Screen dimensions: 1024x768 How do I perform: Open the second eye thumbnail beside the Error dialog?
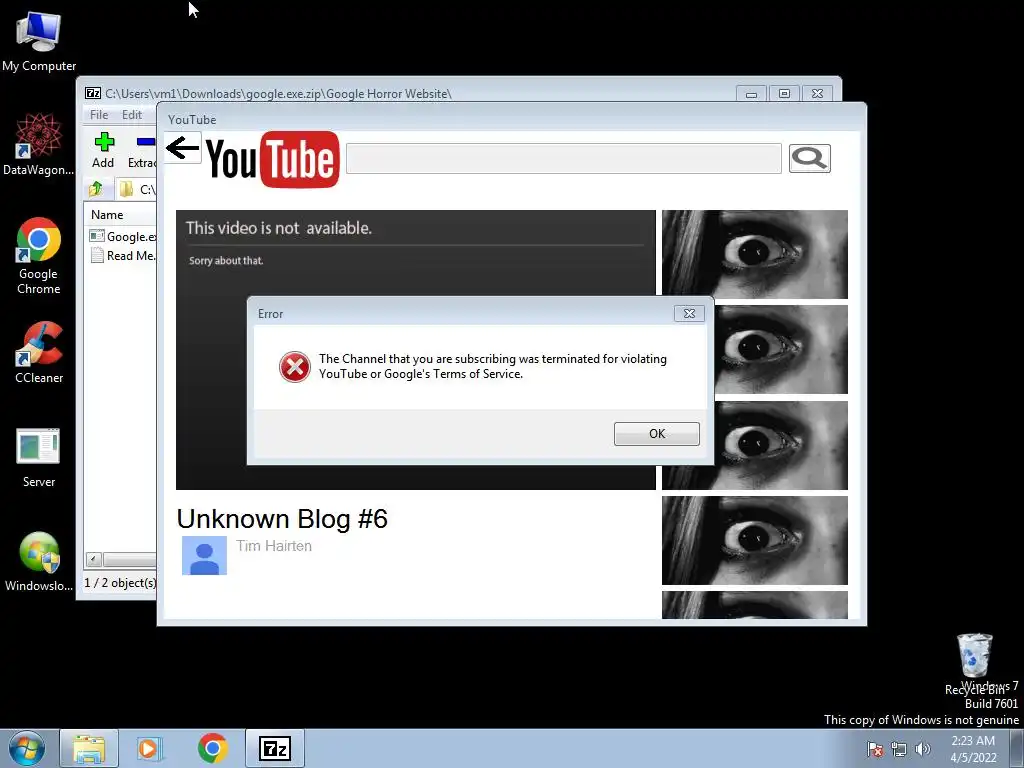point(781,349)
